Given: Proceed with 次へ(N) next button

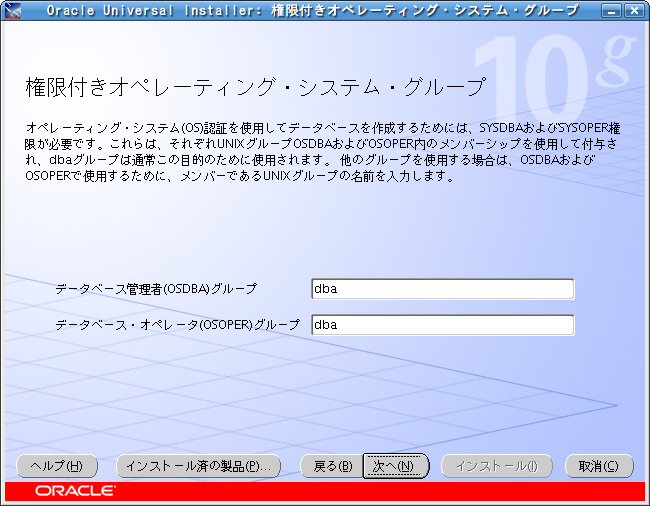Looking at the screenshot, I should (x=395, y=466).
